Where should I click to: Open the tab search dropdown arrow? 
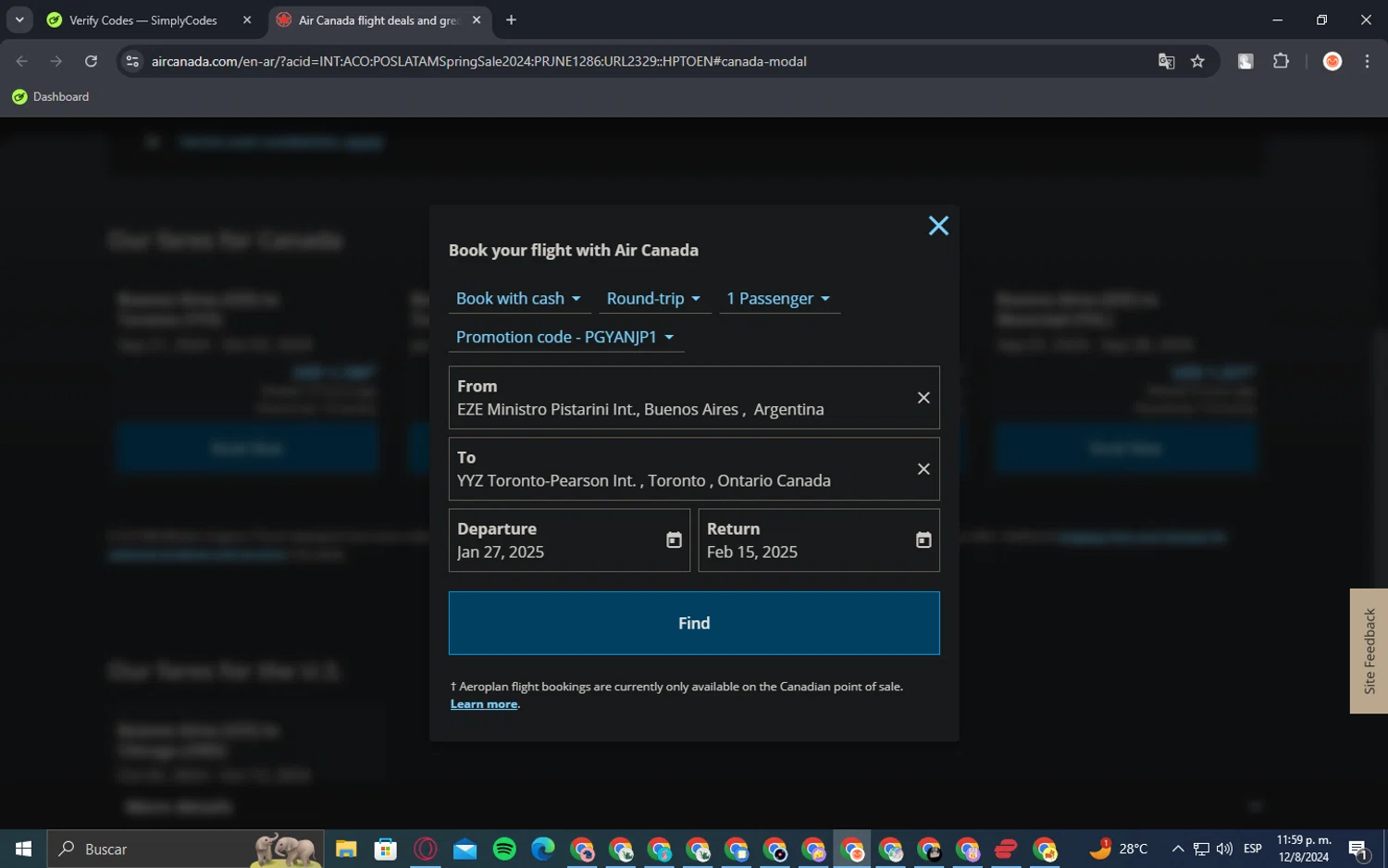19,20
